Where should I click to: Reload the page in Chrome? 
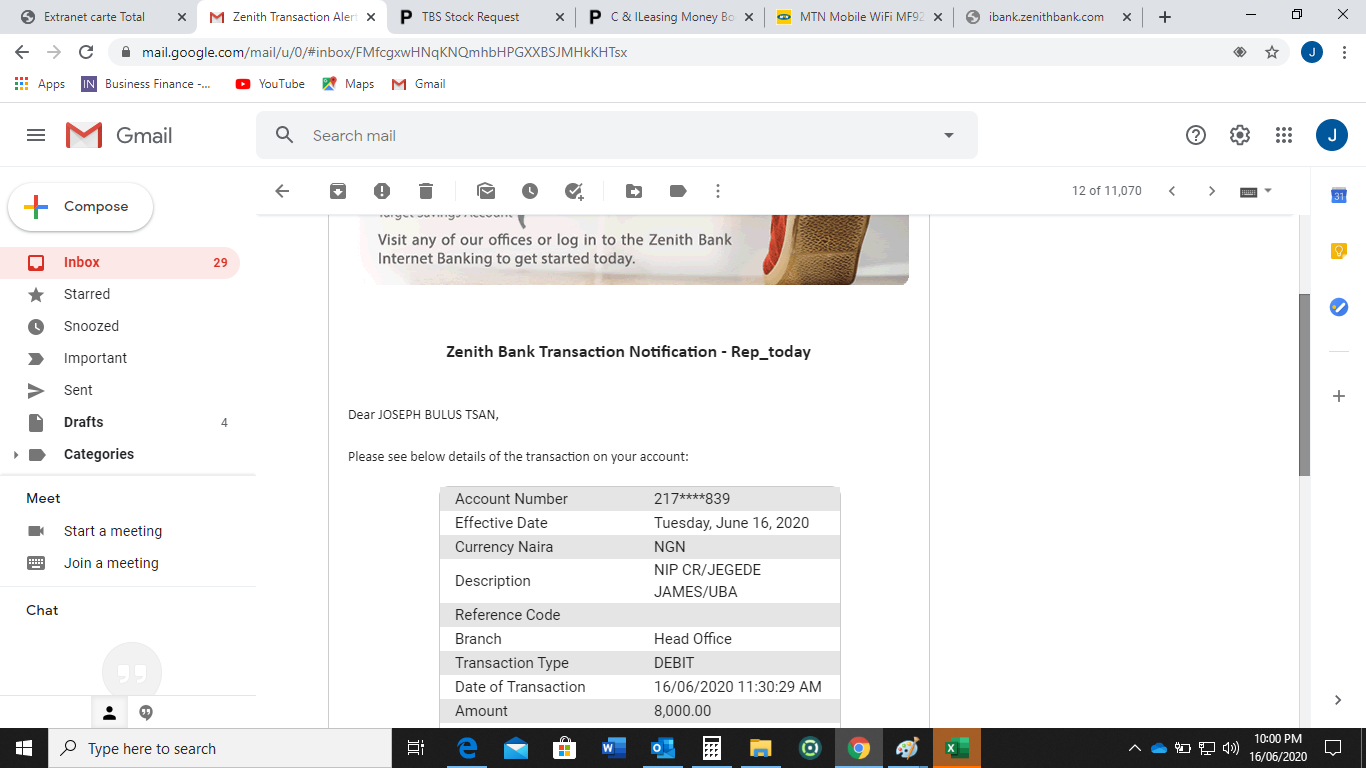pos(86,52)
